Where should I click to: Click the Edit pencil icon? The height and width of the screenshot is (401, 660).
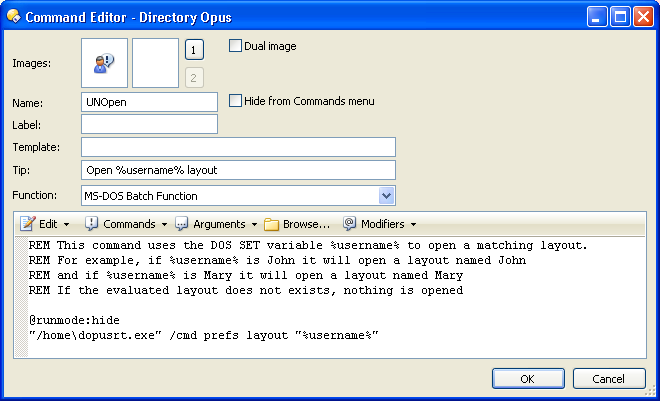(27, 224)
